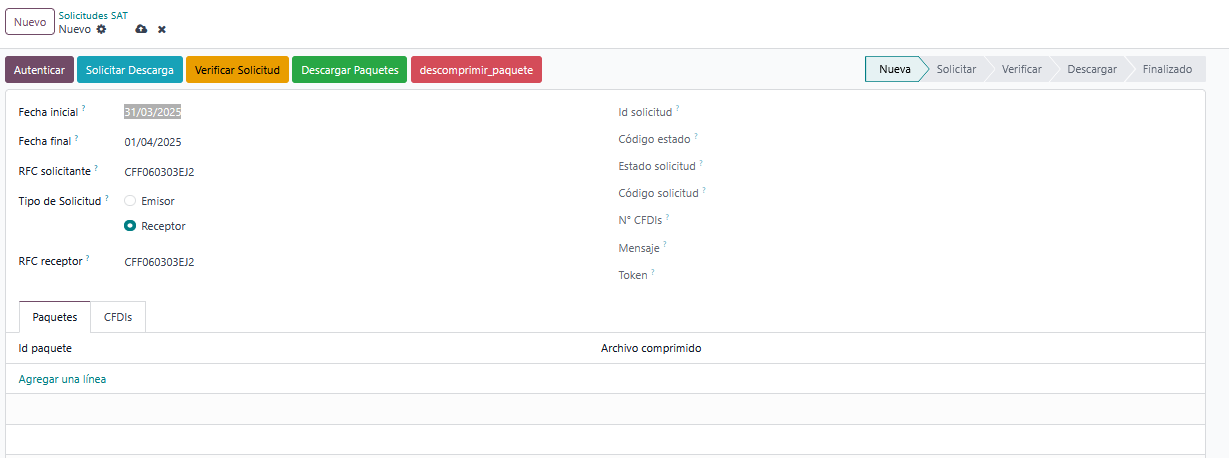This screenshot has height=458, width=1229.
Task: Save record with cloud upload icon
Action: coord(141,30)
